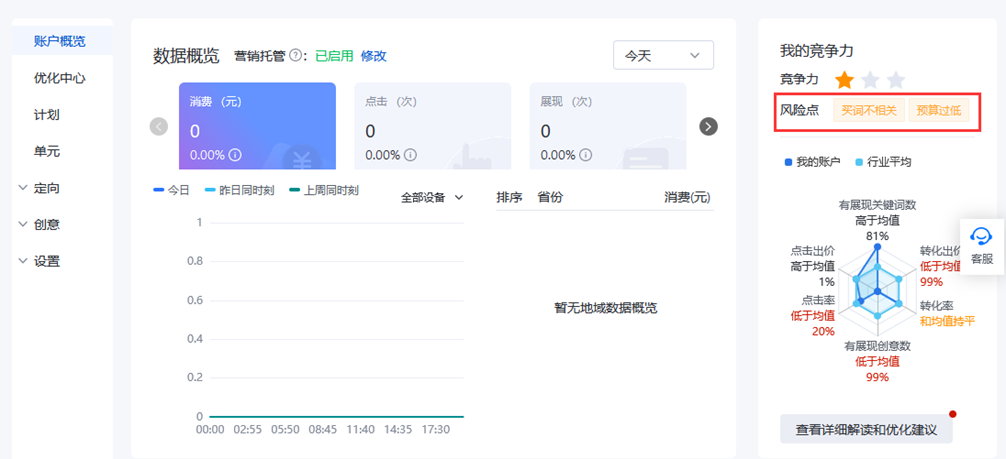
Task: Click the info icon in the 消费 card
Action: pos(235,155)
